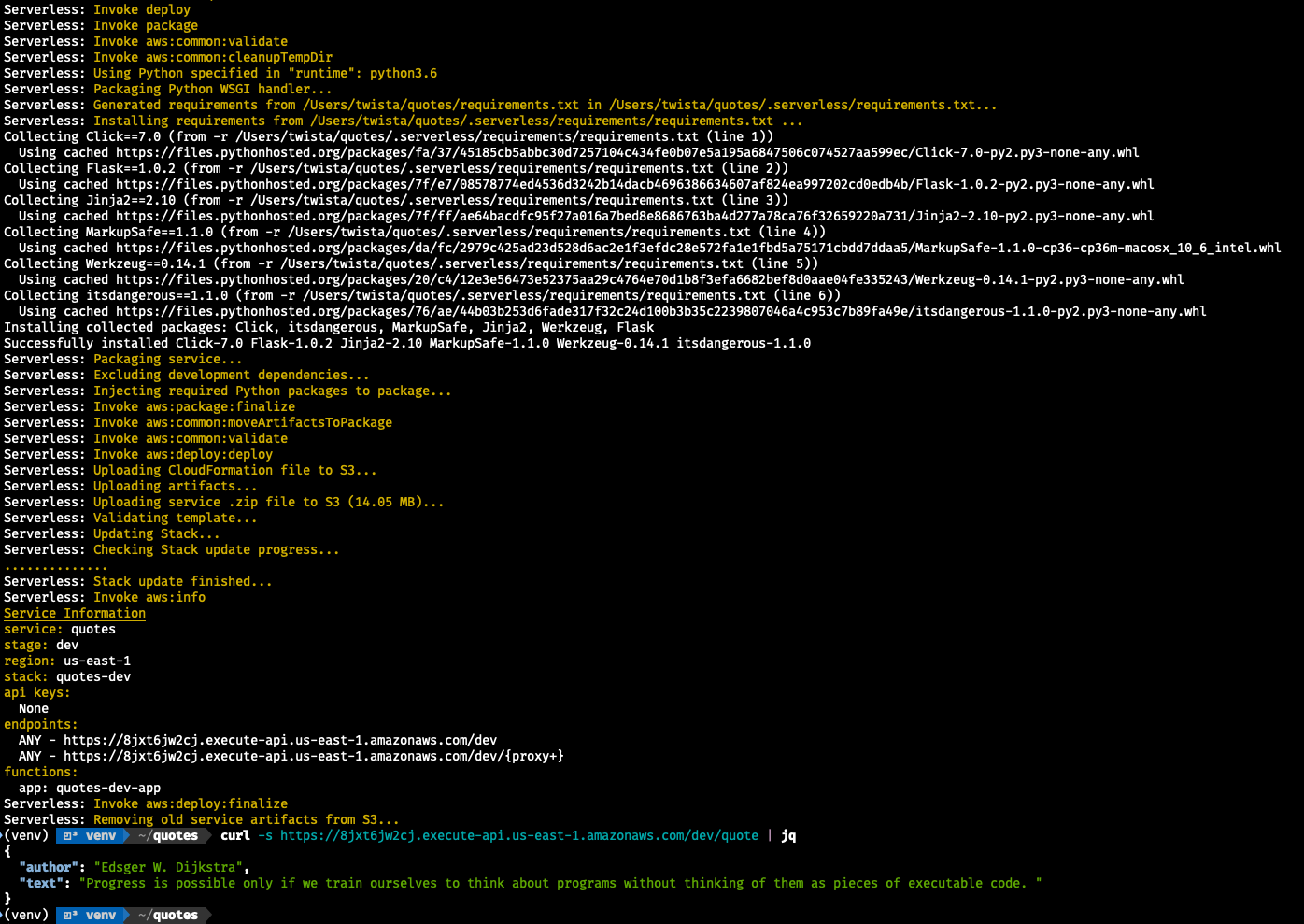Click the word curl in the command line
This screenshot has width=1304, height=924.
pyautogui.click(x=235, y=836)
